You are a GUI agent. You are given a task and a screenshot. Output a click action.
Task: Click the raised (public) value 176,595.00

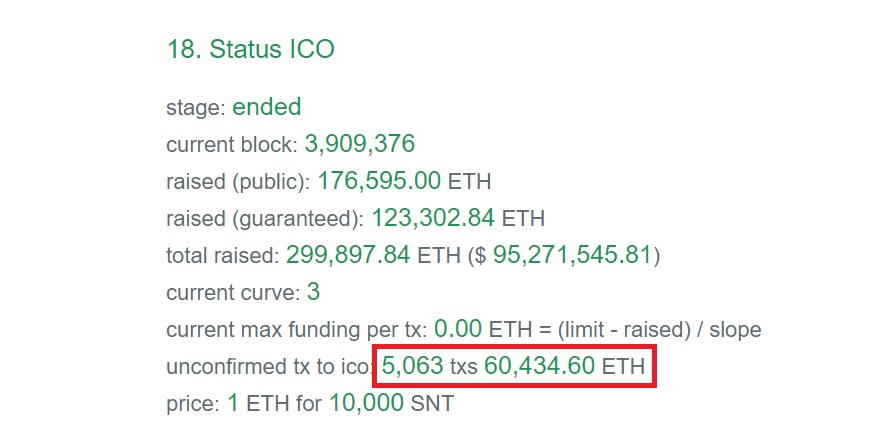coord(379,181)
